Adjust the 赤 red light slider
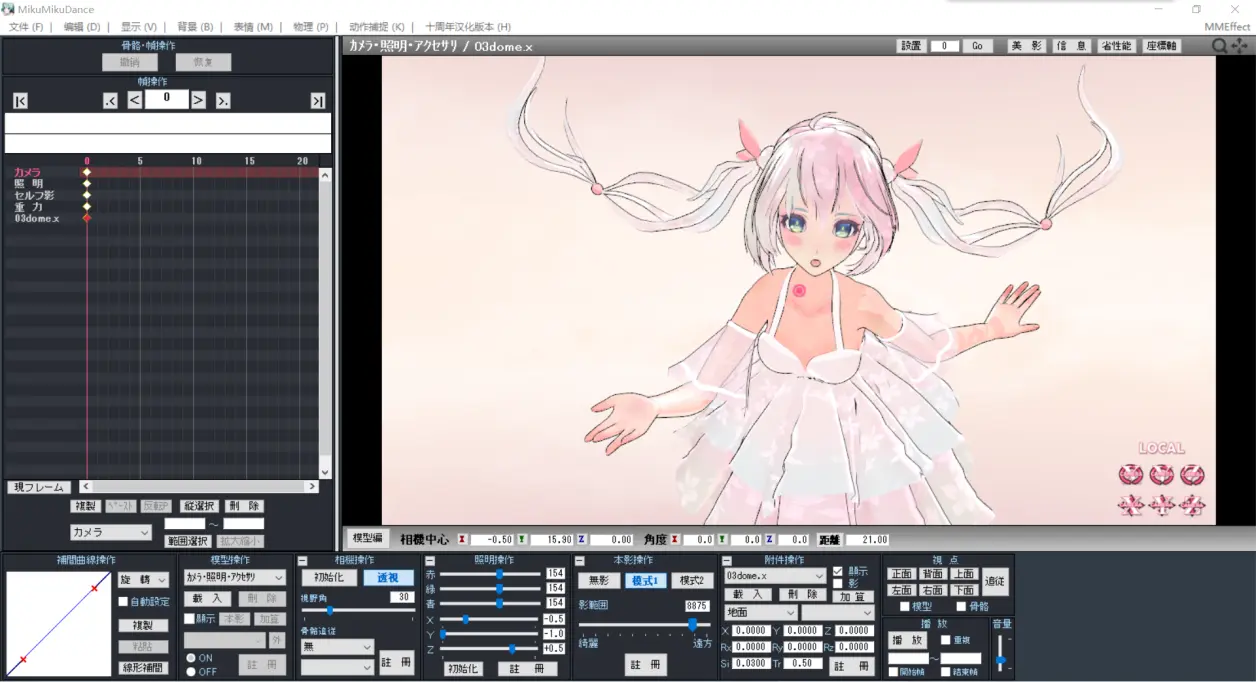This screenshot has width=1256, height=682. coord(491,574)
